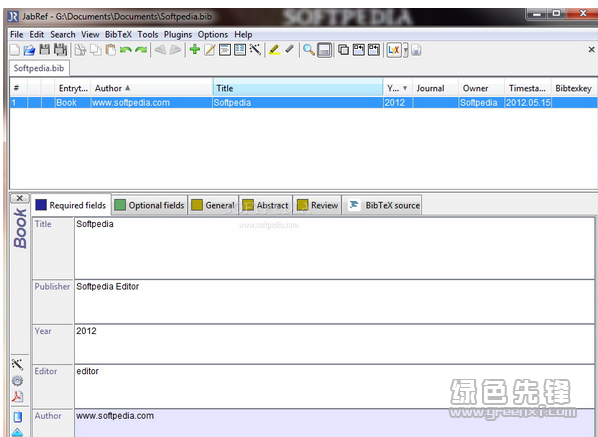598x437 pixels.
Task: Add new BibTeX entry with green plus
Action: (195, 50)
